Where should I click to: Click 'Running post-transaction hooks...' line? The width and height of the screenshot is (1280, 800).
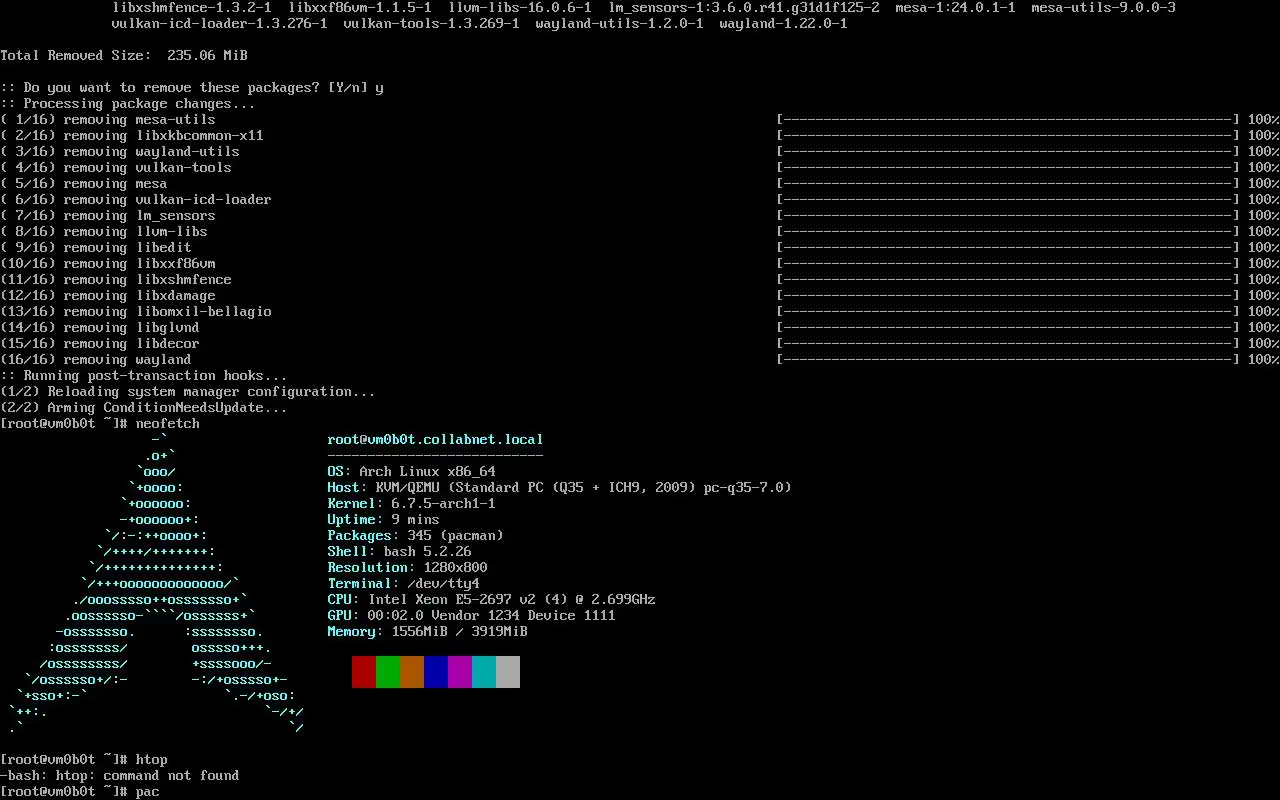coord(144,376)
